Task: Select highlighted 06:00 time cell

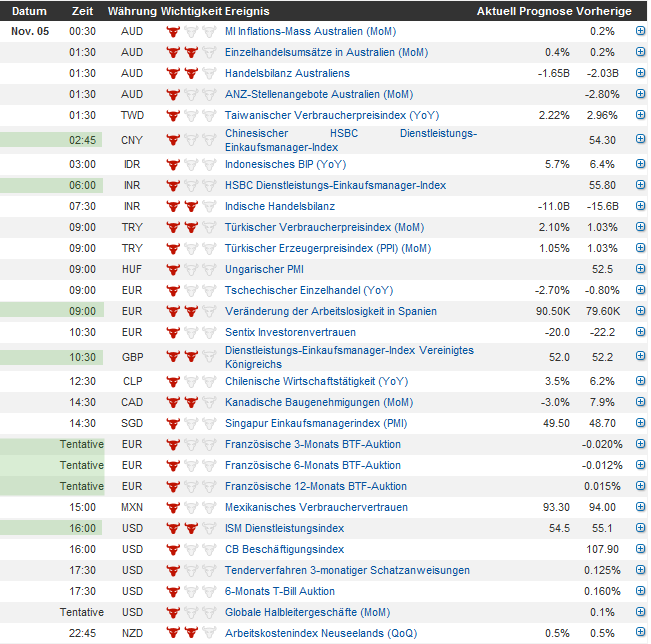Action: [83, 185]
